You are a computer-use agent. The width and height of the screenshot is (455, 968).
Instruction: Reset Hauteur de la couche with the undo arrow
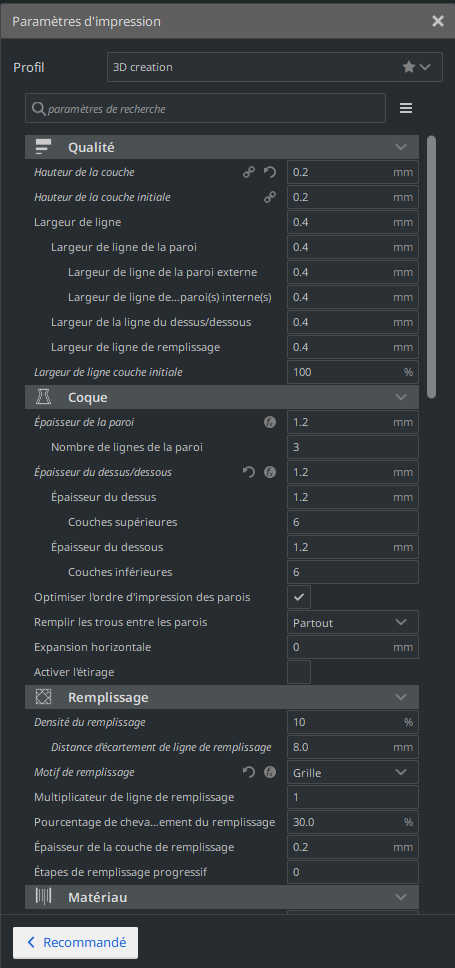[x=270, y=172]
